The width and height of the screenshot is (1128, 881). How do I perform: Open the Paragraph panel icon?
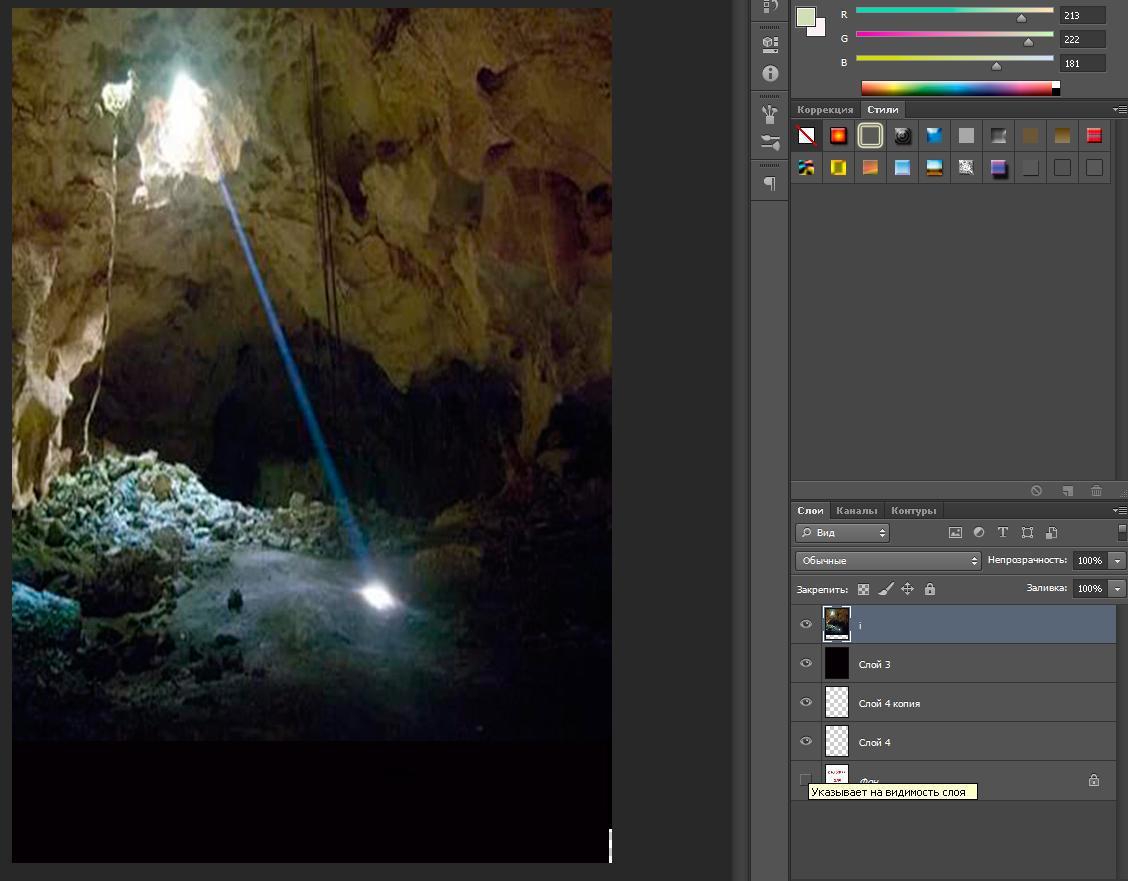click(x=769, y=184)
